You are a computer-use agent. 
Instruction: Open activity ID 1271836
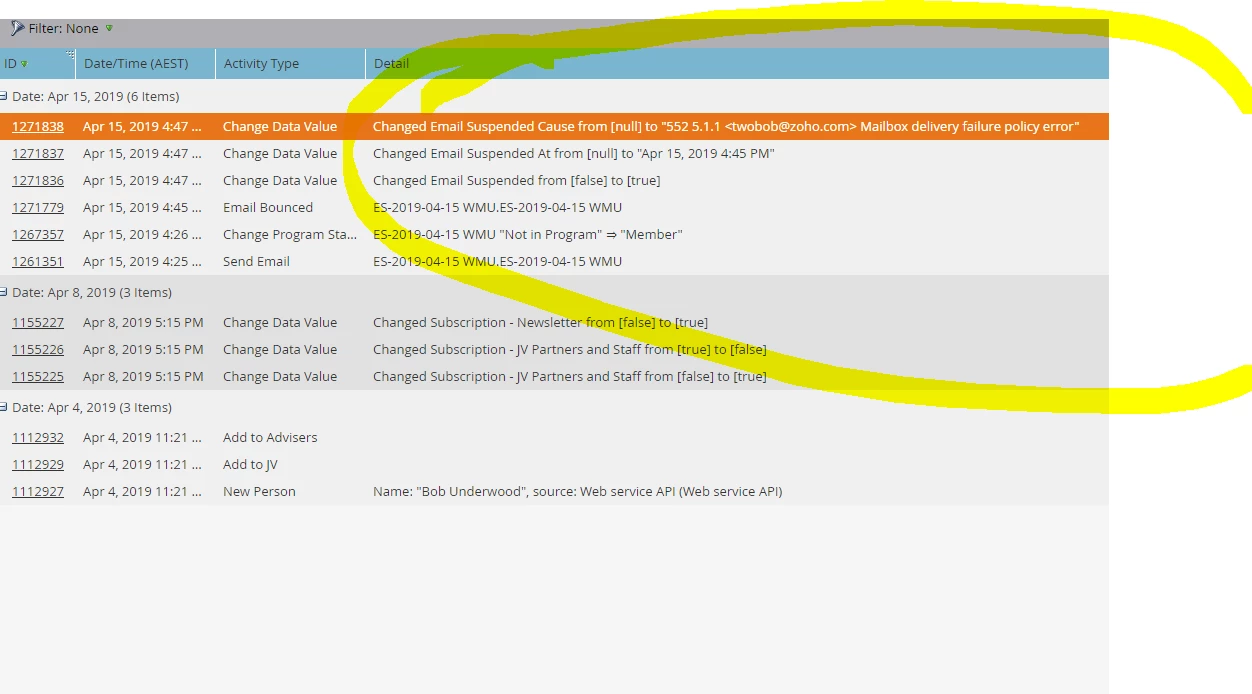point(38,181)
